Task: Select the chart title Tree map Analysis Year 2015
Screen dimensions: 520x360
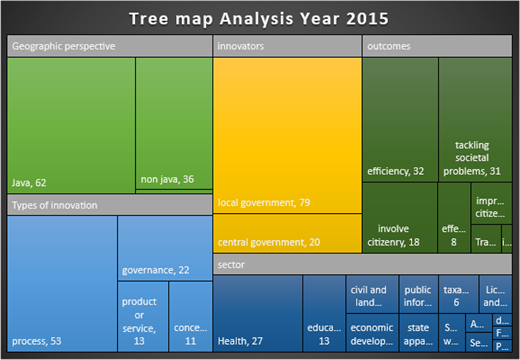Action: 259,18
